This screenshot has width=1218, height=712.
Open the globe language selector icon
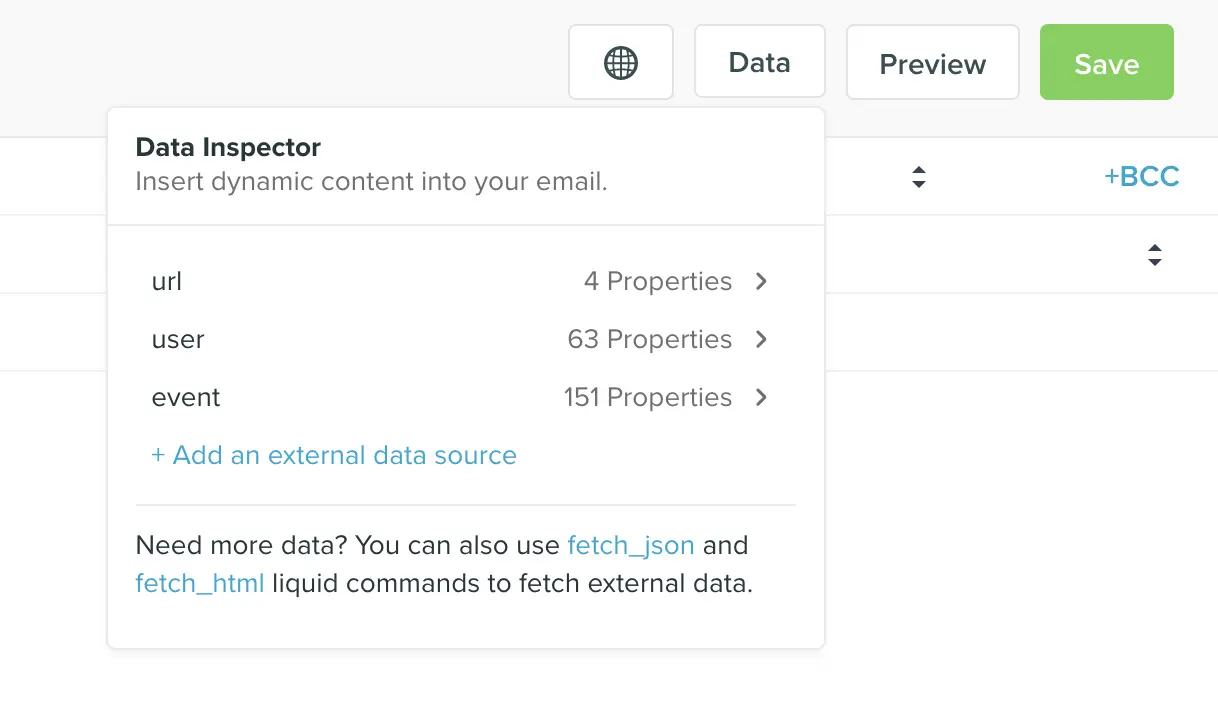(621, 62)
